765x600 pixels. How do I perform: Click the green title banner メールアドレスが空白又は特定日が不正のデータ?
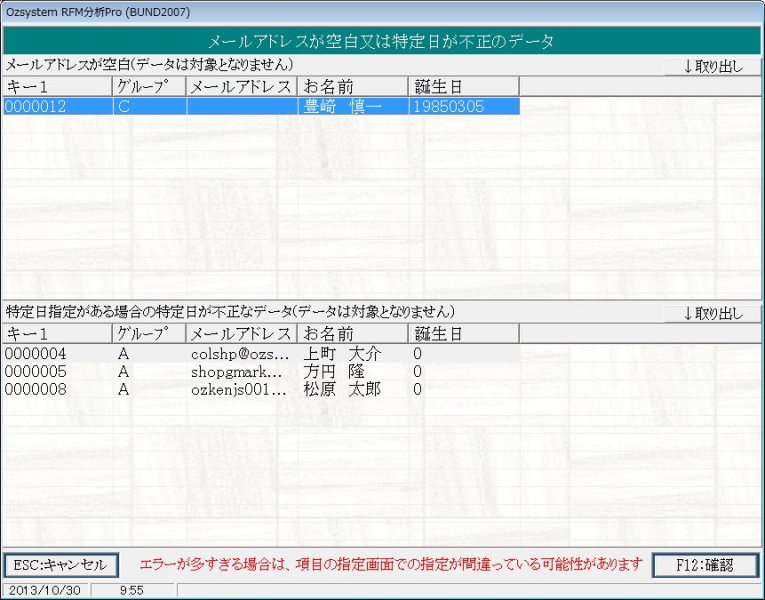382,41
